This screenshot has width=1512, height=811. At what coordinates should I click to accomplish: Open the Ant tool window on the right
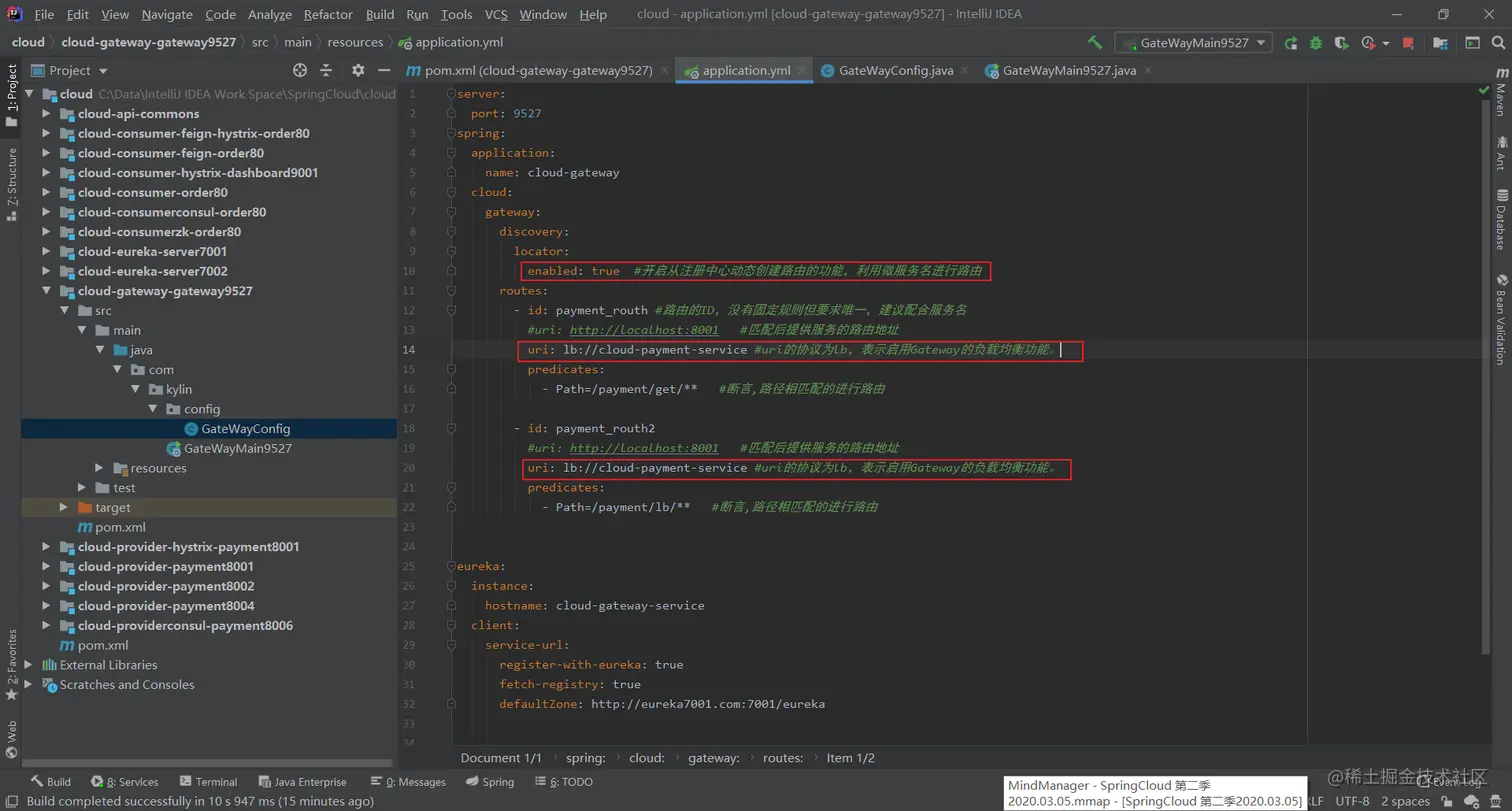click(1500, 154)
